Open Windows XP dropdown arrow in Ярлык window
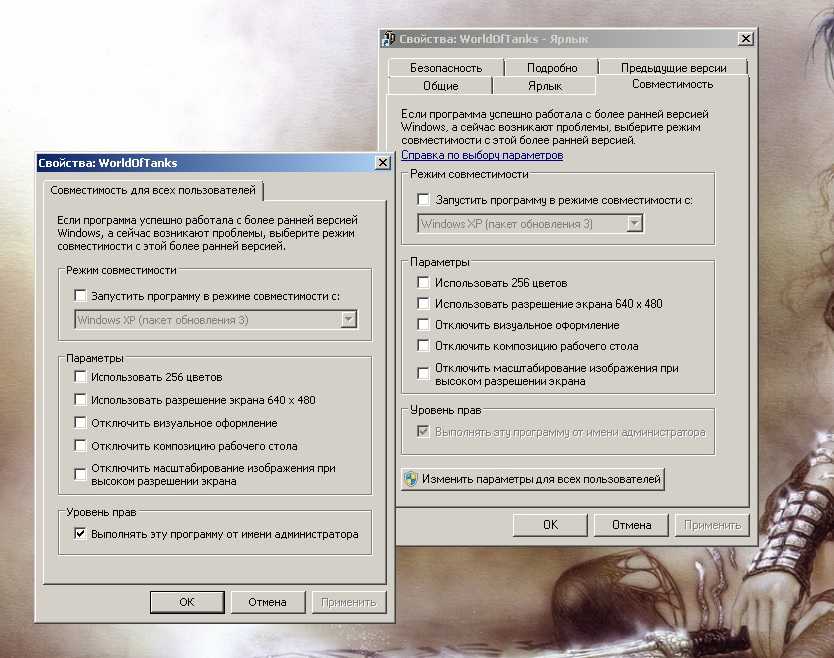This screenshot has height=658, width=834. point(634,223)
